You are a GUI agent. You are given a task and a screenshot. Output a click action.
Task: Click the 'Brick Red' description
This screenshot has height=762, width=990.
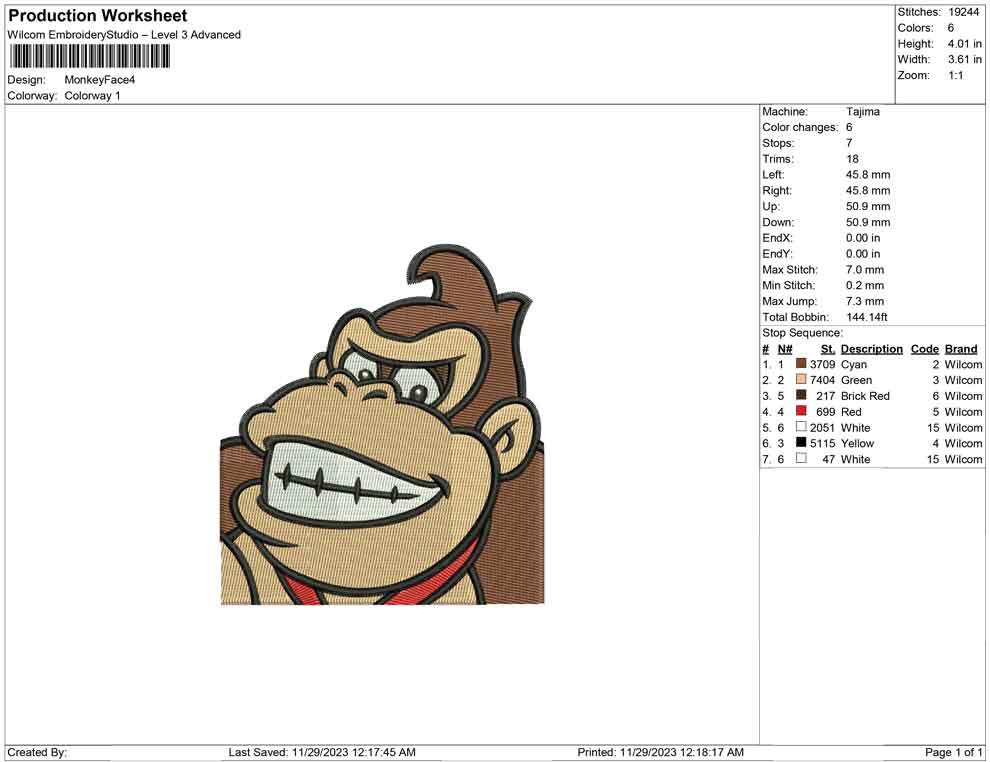pyautogui.click(x=865, y=396)
